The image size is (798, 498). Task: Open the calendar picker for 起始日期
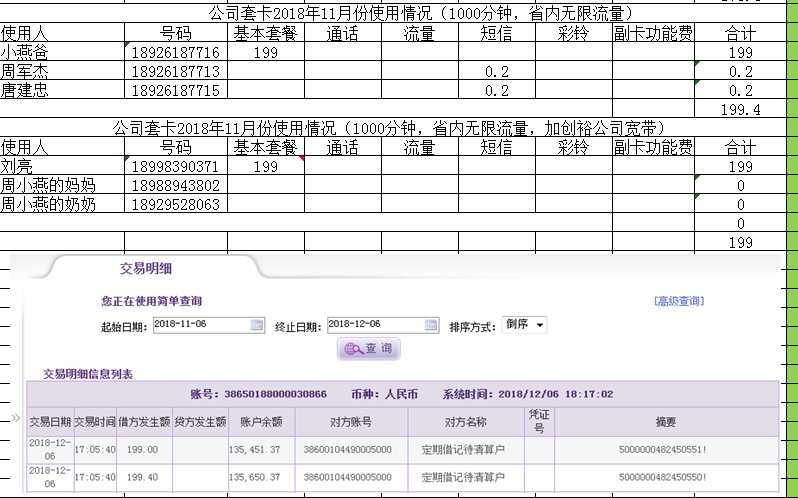pos(257,325)
